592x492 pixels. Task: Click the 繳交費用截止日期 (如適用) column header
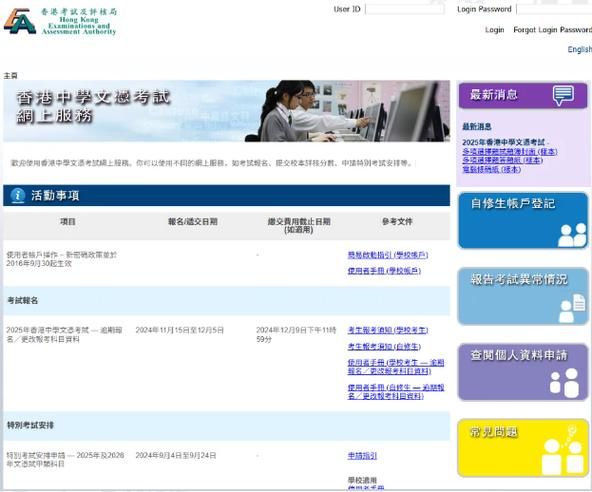pyautogui.click(x=299, y=225)
